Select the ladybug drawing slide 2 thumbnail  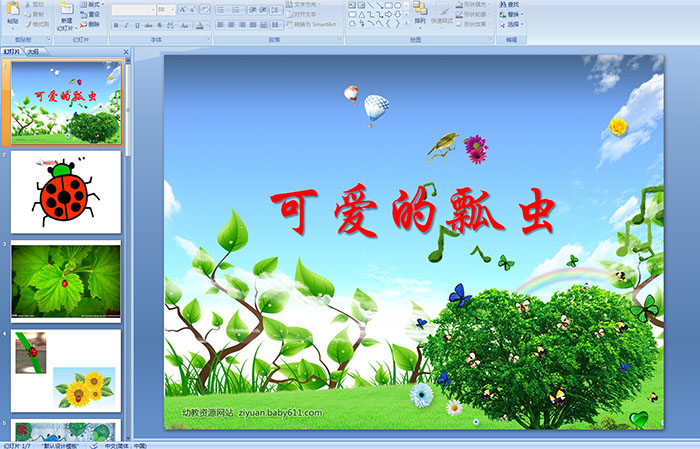pos(66,192)
